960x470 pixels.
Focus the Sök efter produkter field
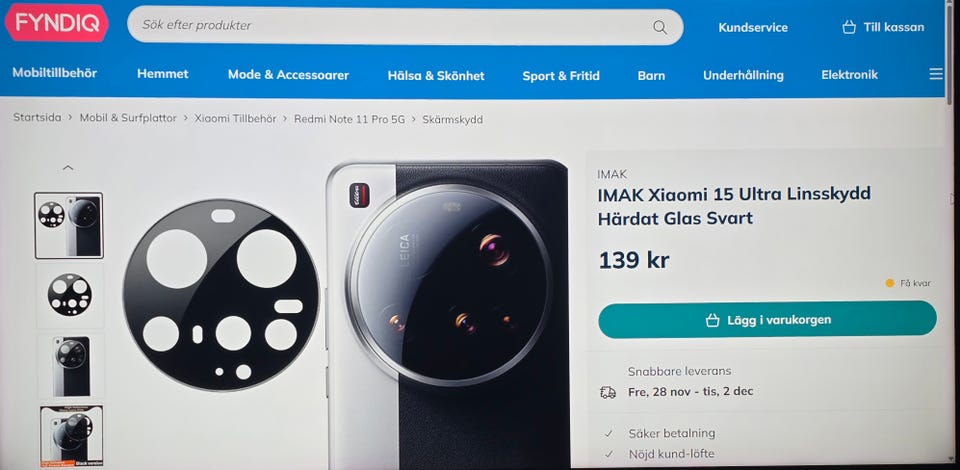(x=405, y=26)
